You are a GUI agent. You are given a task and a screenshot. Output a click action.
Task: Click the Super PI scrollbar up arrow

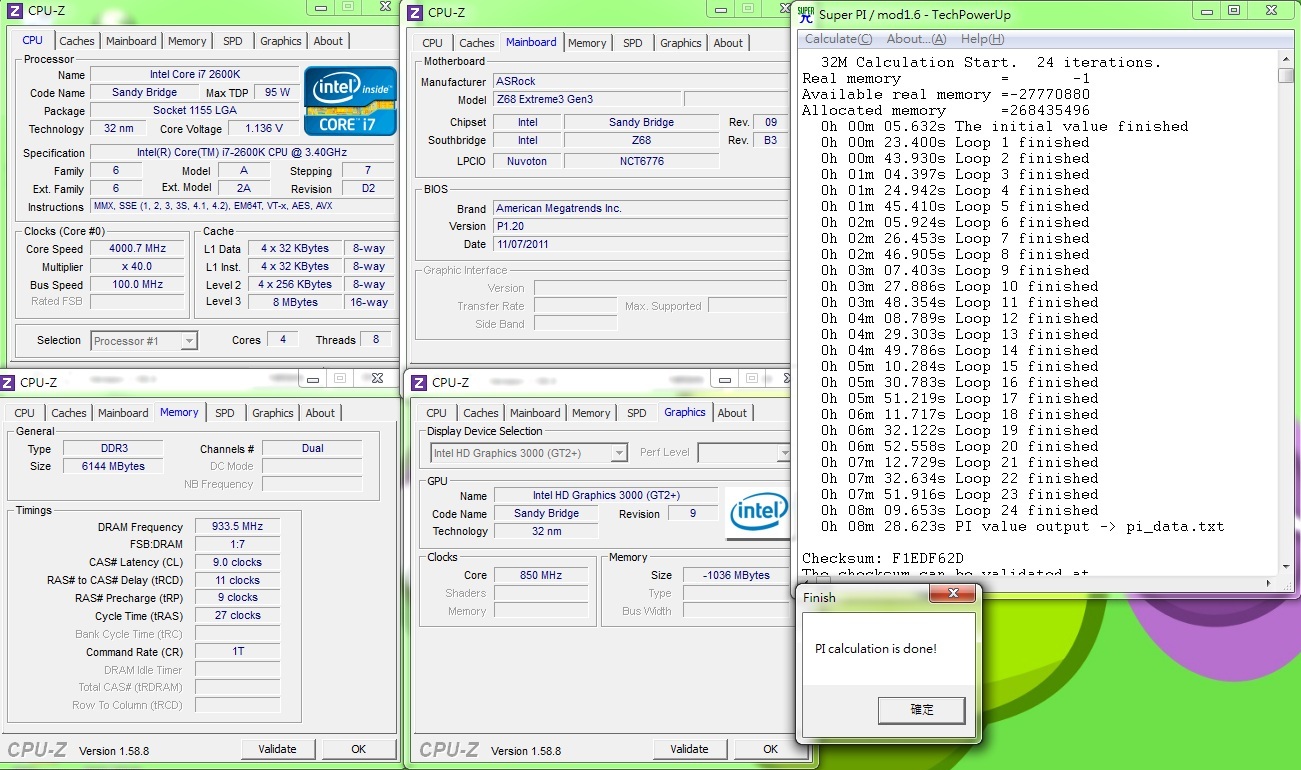1286,59
